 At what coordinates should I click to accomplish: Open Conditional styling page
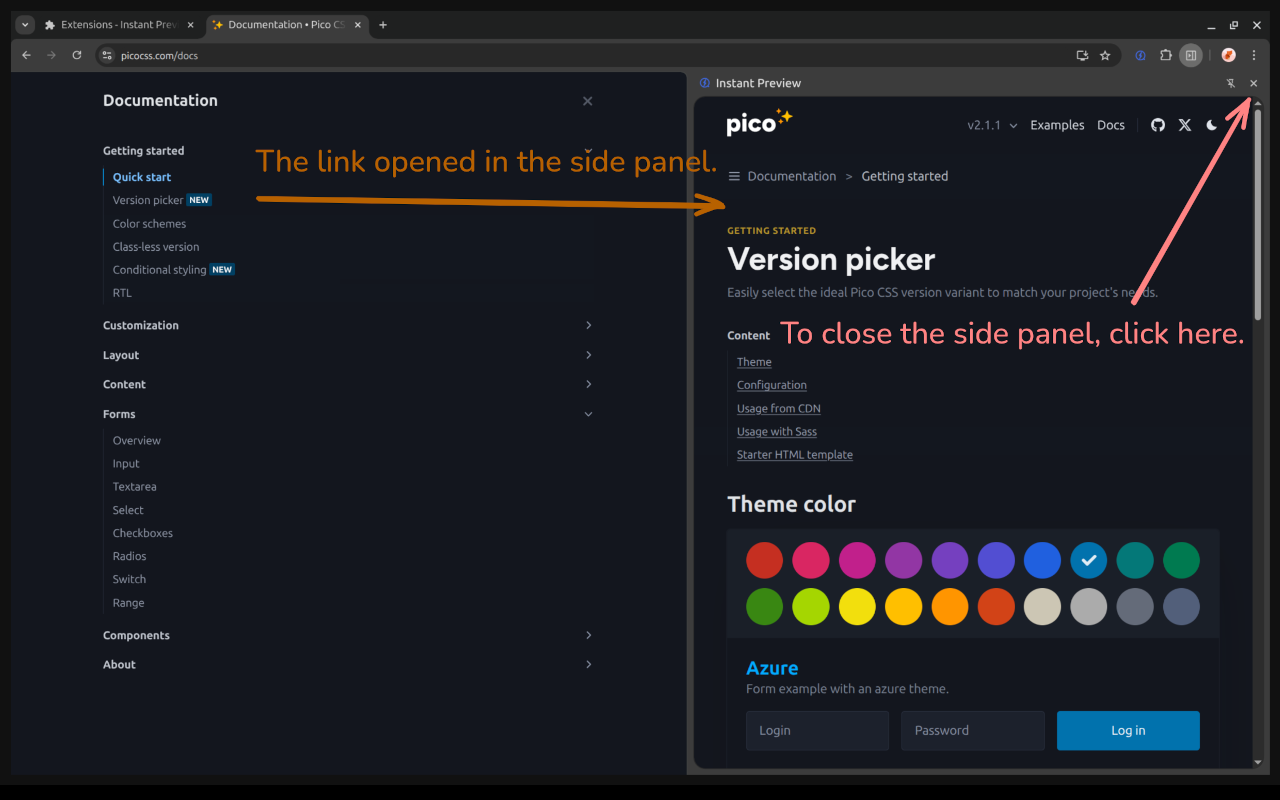click(x=159, y=270)
